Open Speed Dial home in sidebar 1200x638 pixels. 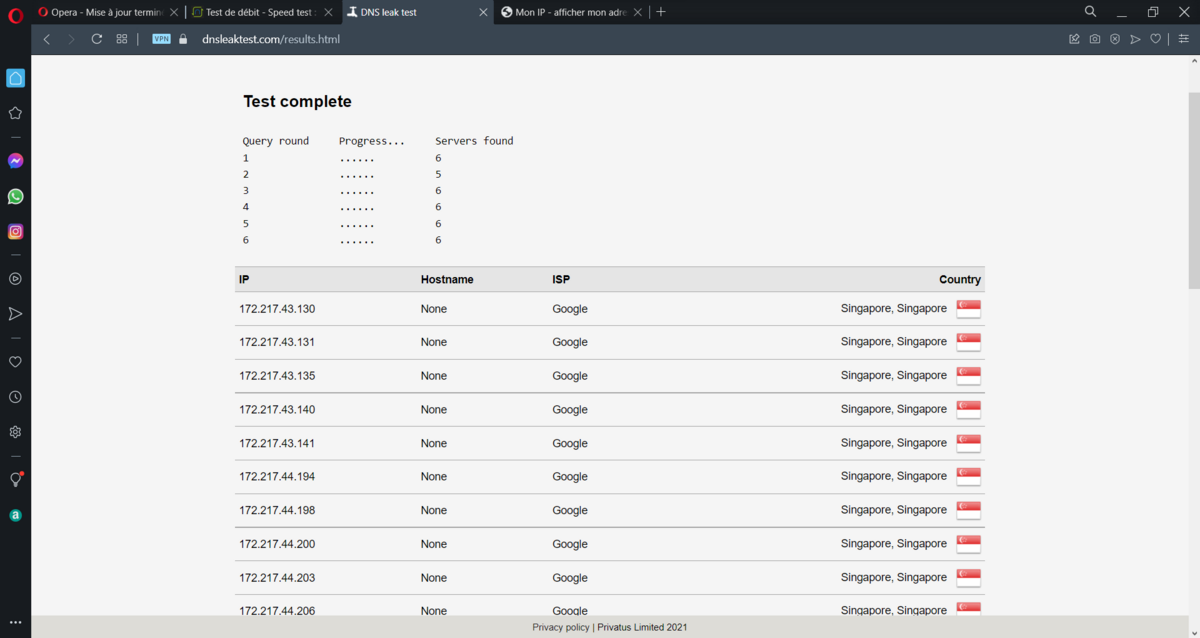pyautogui.click(x=15, y=78)
